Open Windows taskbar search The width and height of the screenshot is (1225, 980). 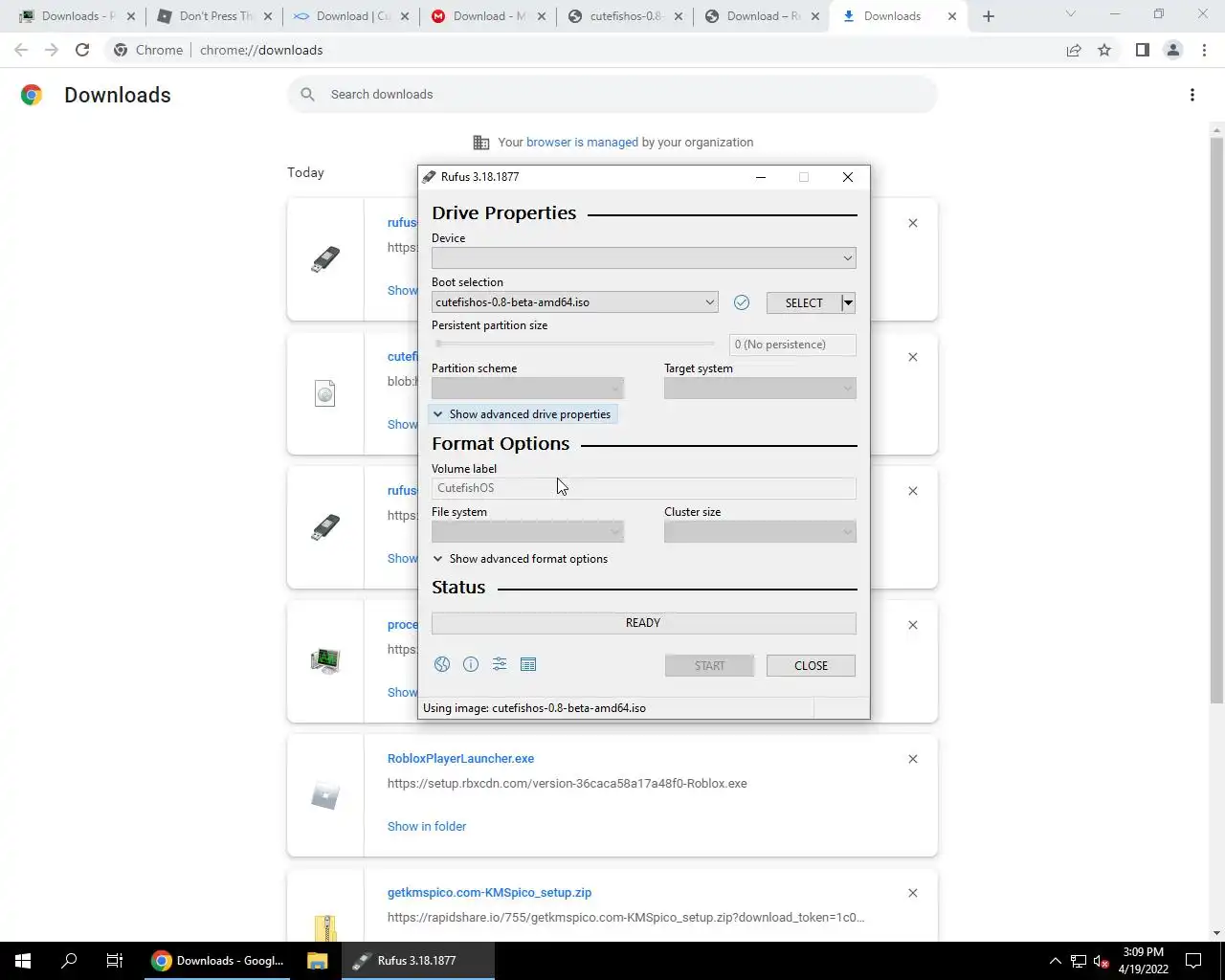pyautogui.click(x=69, y=961)
